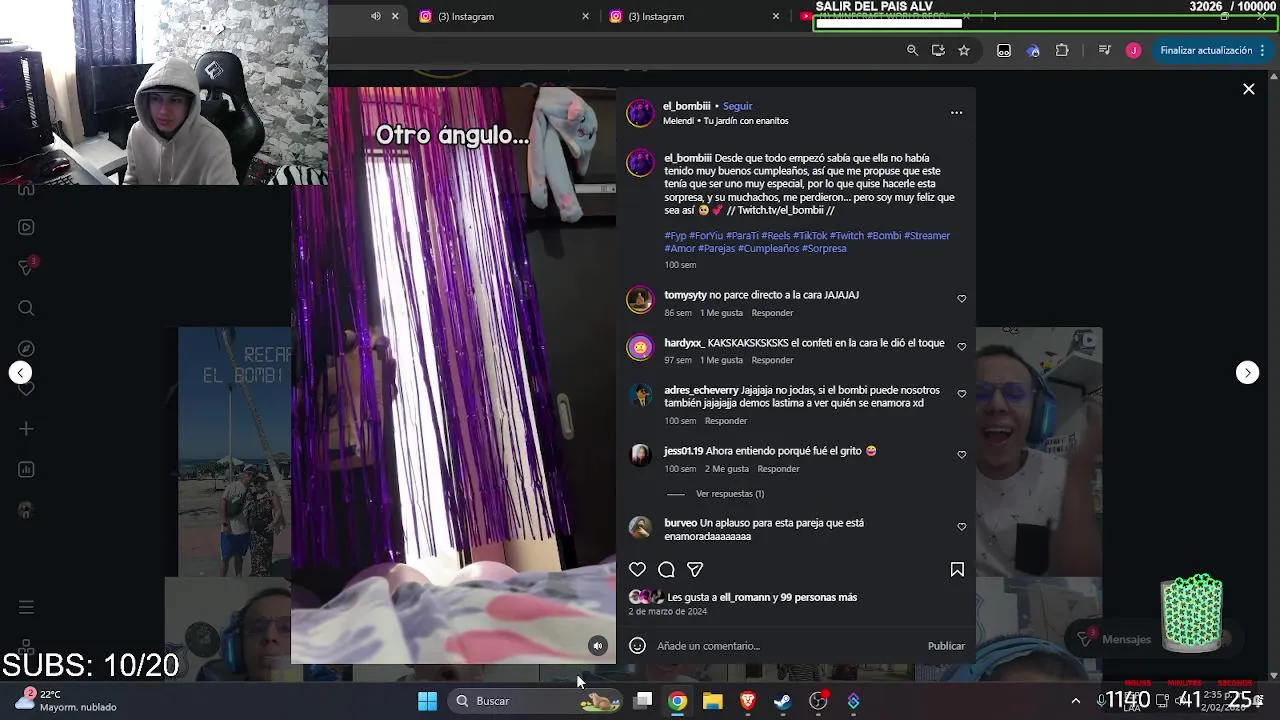Open Task View on the taskbar
1280x720 pixels.
pos(644,701)
